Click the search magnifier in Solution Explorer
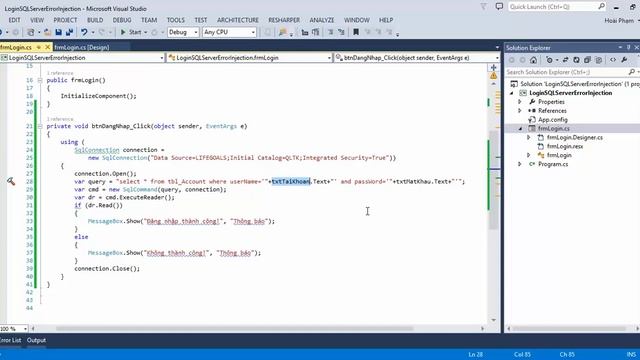Viewport: 640px width, 360px height. [x=632, y=72]
